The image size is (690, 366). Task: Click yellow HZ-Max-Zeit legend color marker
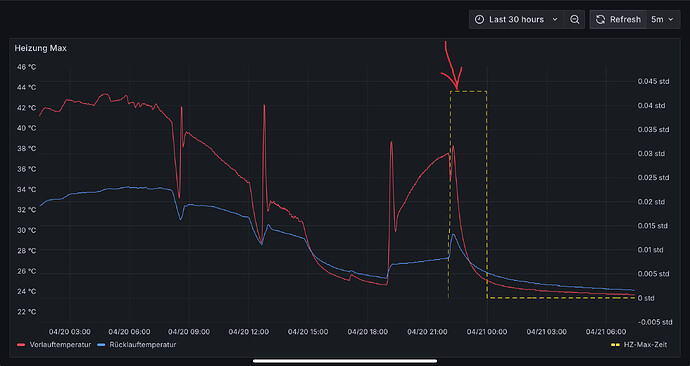click(616, 345)
